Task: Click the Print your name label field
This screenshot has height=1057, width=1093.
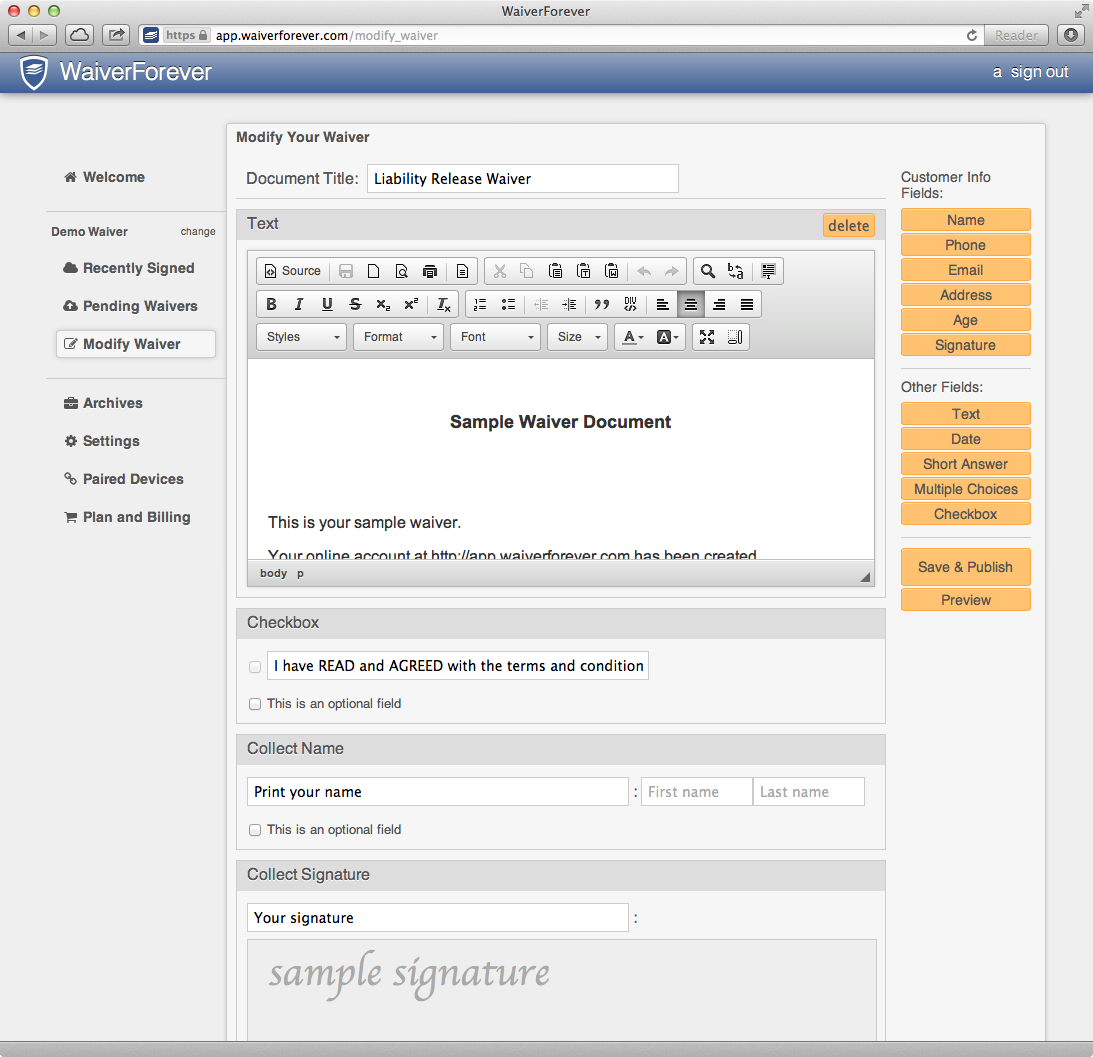Action: 438,792
